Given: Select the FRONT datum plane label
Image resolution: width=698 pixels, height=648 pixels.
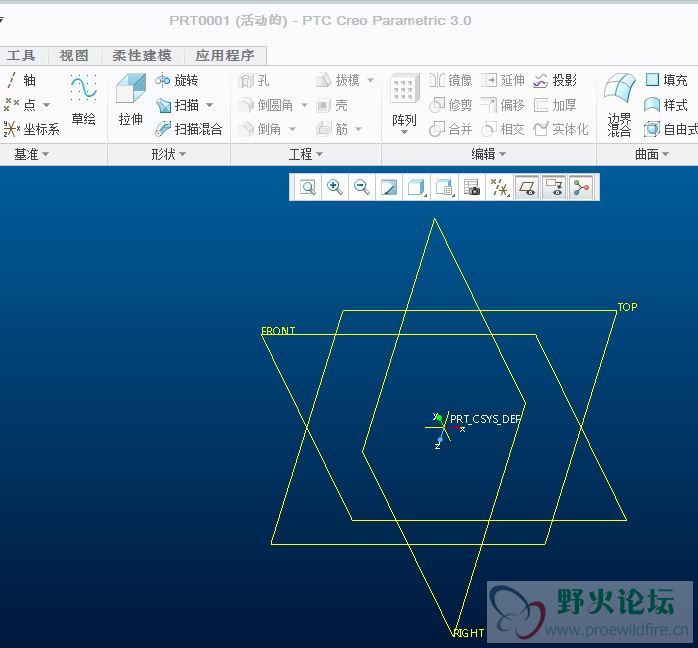Looking at the screenshot, I should (278, 331).
